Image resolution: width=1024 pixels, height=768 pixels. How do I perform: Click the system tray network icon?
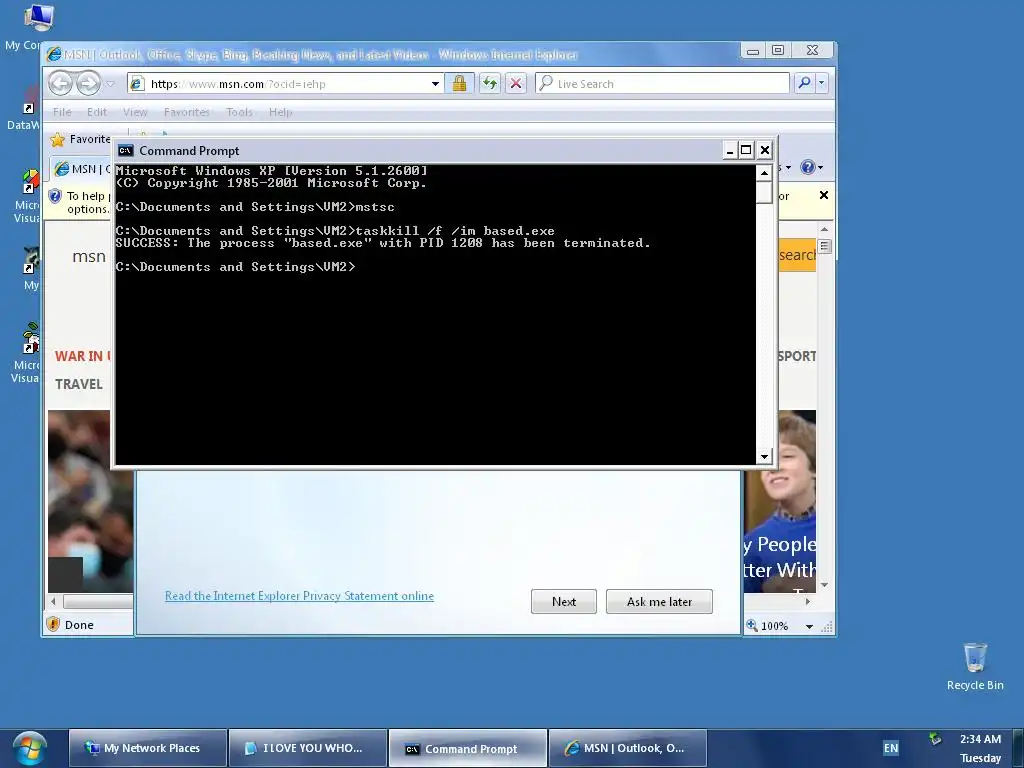(935, 739)
